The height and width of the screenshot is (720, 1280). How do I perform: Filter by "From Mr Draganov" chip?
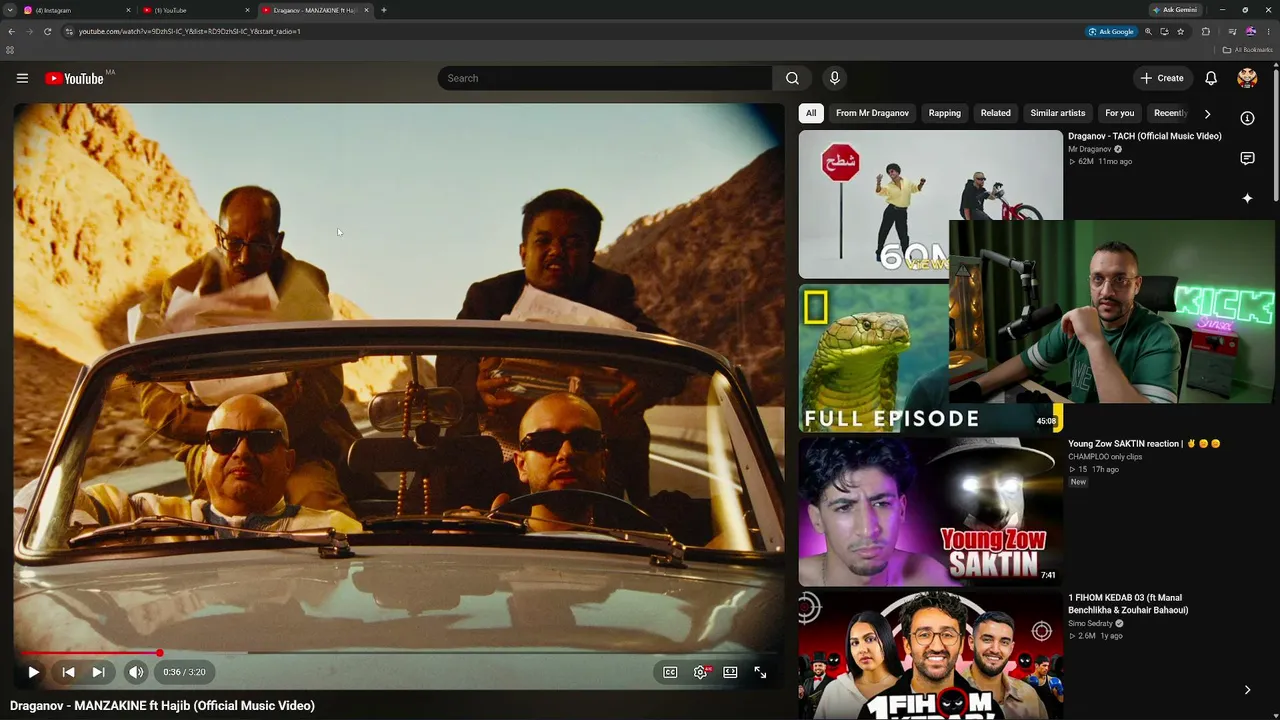(x=872, y=113)
